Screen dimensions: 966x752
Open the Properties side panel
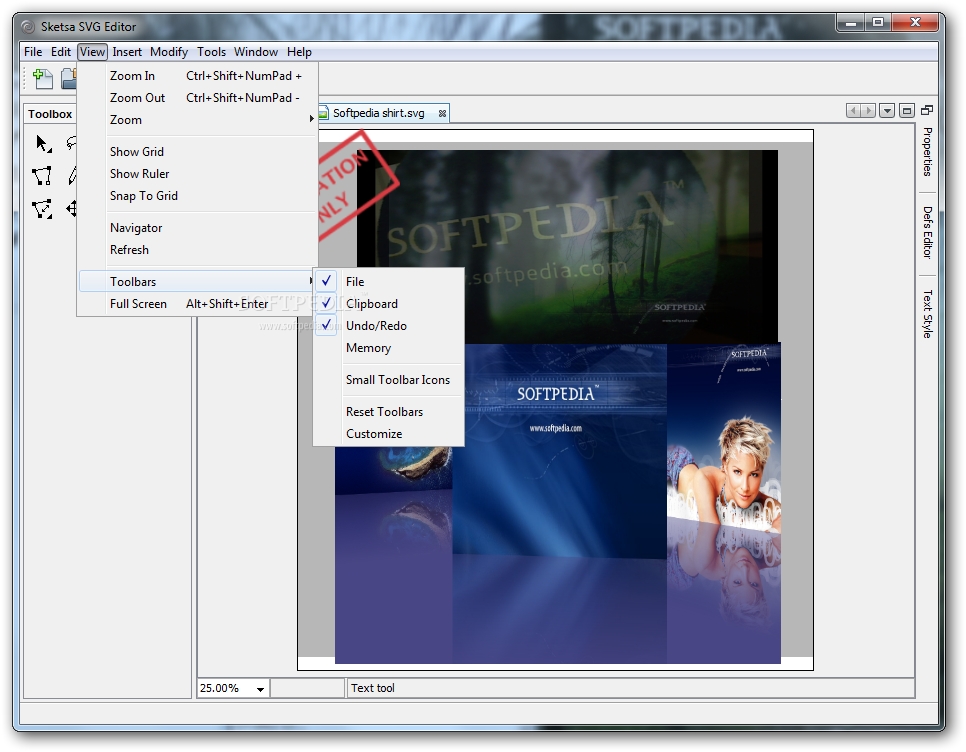click(x=927, y=152)
